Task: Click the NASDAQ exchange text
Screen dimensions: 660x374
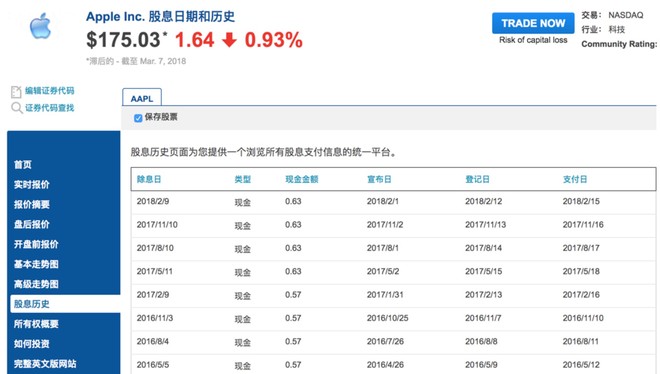Action: (x=625, y=15)
